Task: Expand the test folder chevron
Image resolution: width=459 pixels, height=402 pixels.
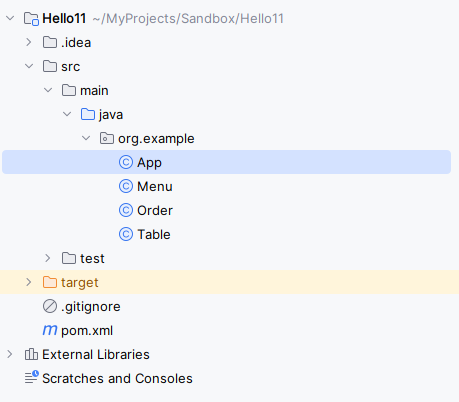Action: 48,258
